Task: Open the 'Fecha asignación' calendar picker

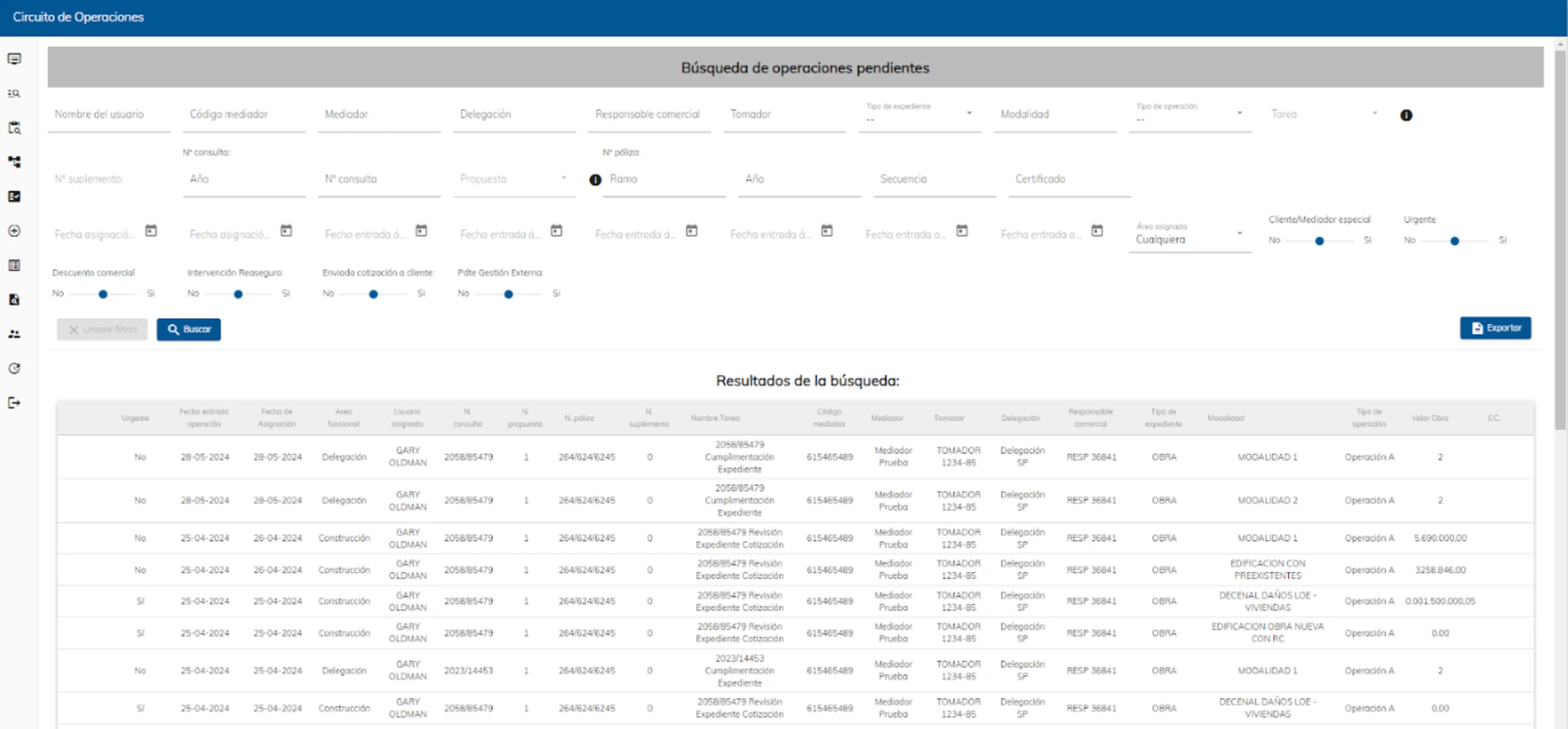Action: pyautogui.click(x=151, y=231)
